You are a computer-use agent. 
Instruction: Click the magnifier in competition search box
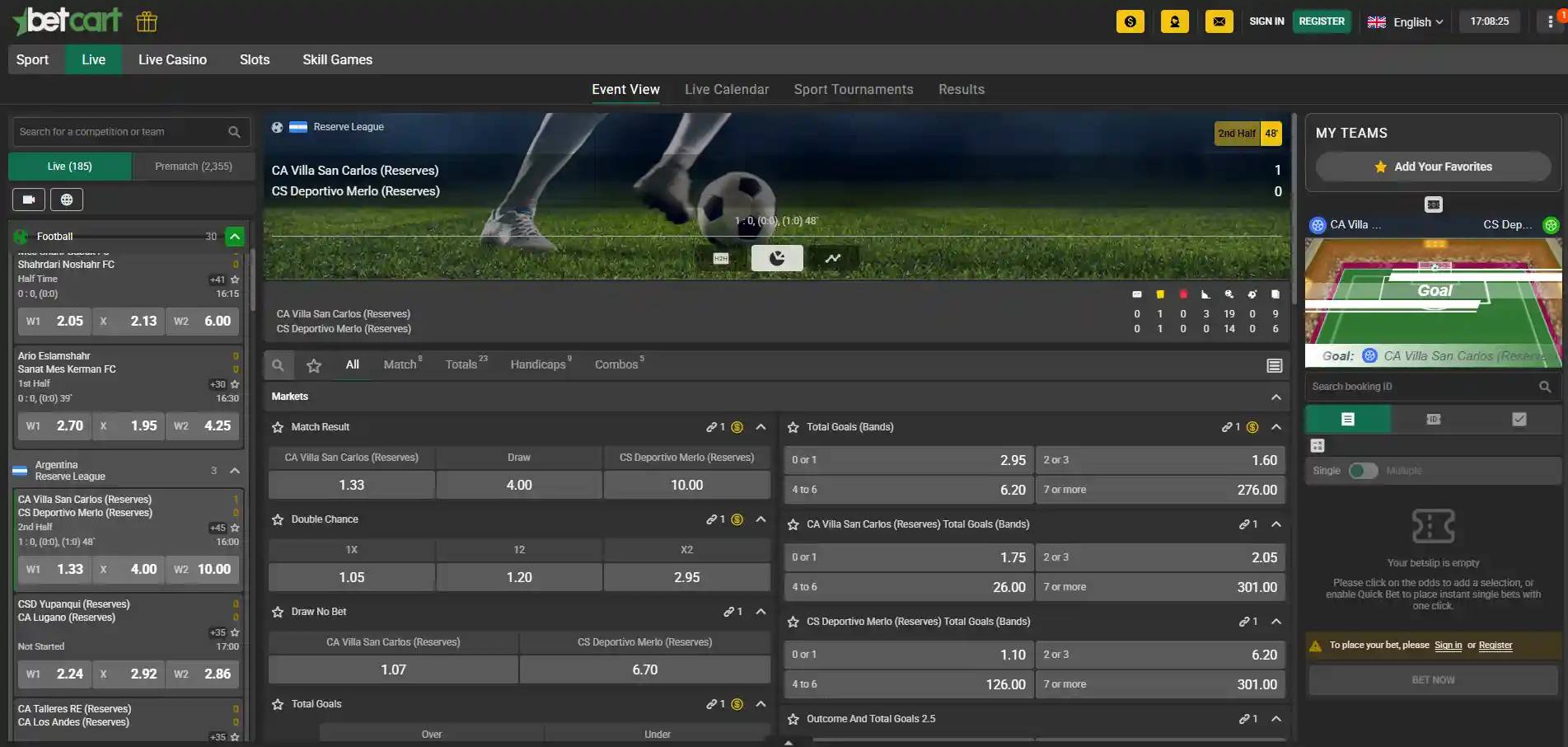click(x=234, y=132)
